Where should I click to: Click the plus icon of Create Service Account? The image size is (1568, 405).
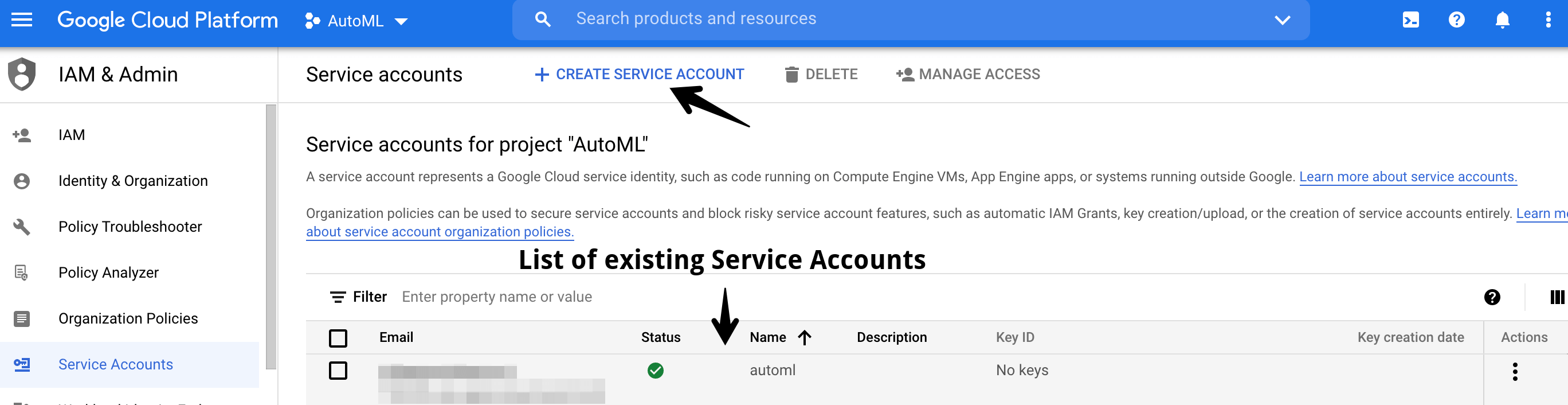541,75
